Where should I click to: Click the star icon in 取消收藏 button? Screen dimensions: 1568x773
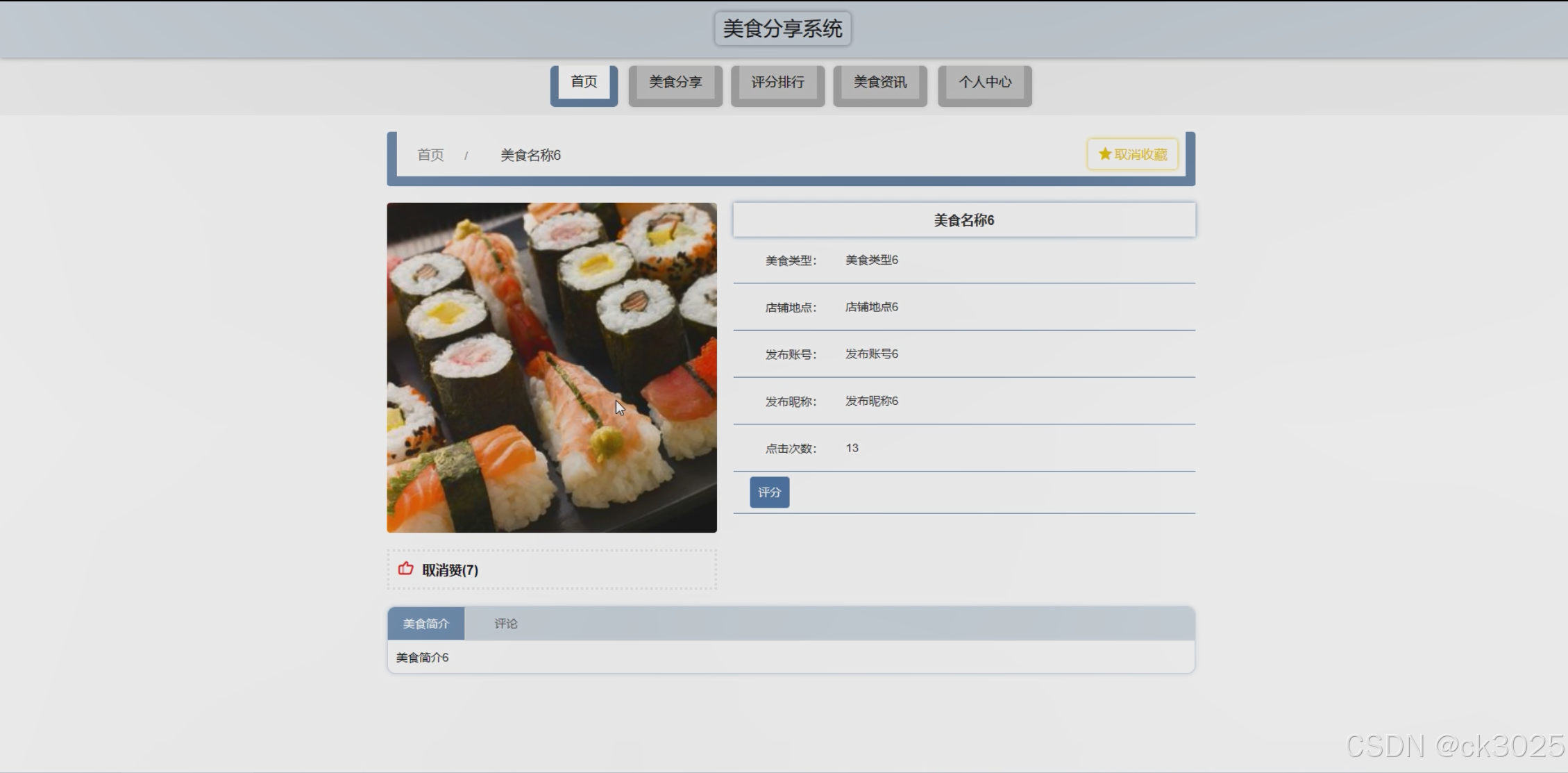coord(1104,154)
